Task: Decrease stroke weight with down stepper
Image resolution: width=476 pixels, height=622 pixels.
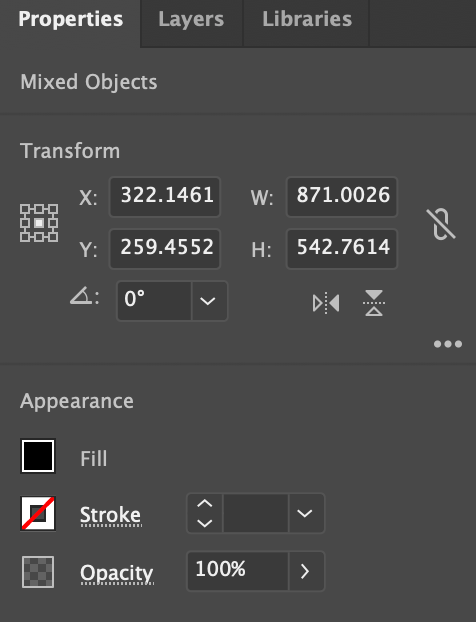Action: [205, 523]
